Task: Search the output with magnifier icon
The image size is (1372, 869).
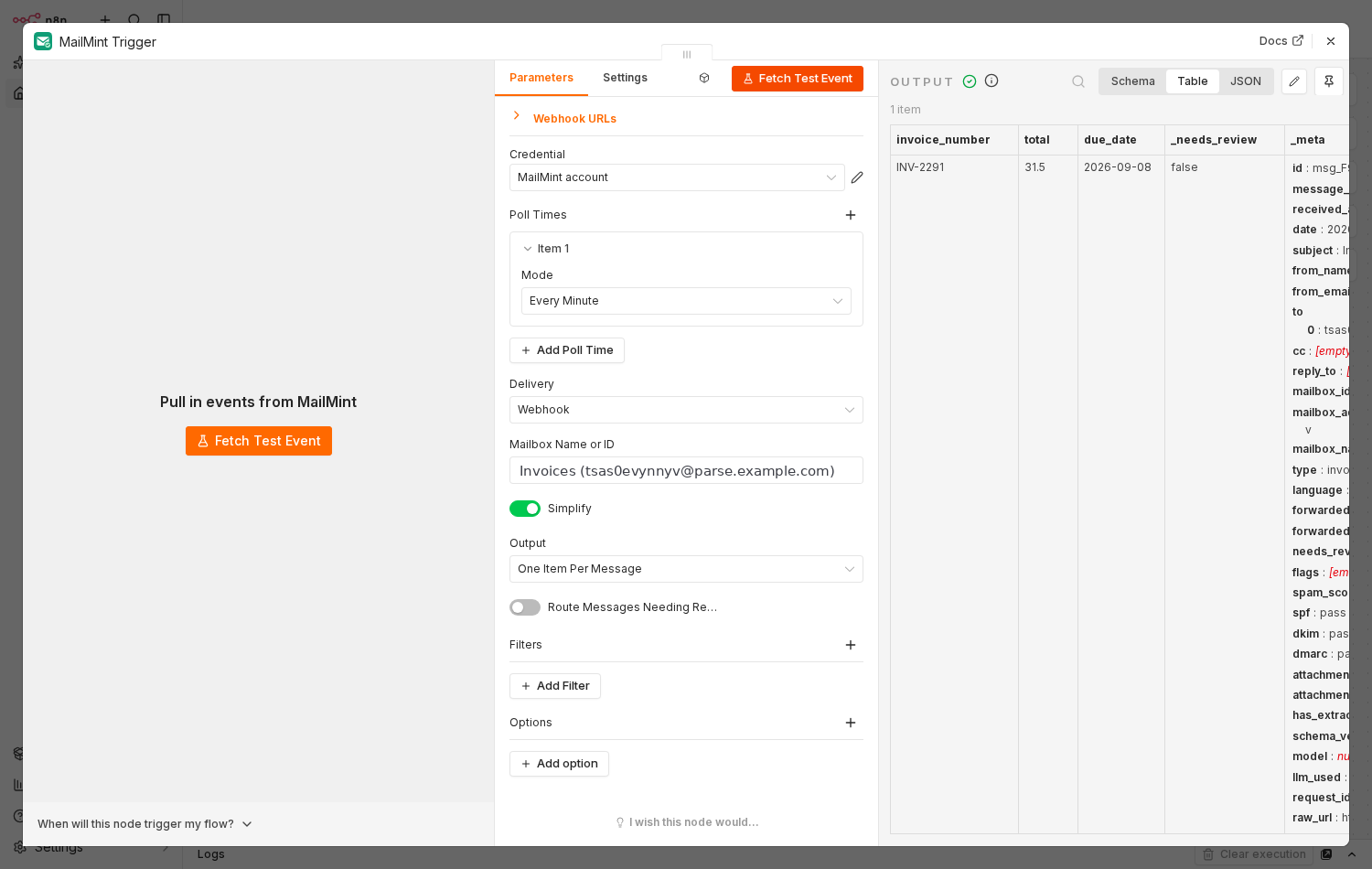Action: point(1078,81)
